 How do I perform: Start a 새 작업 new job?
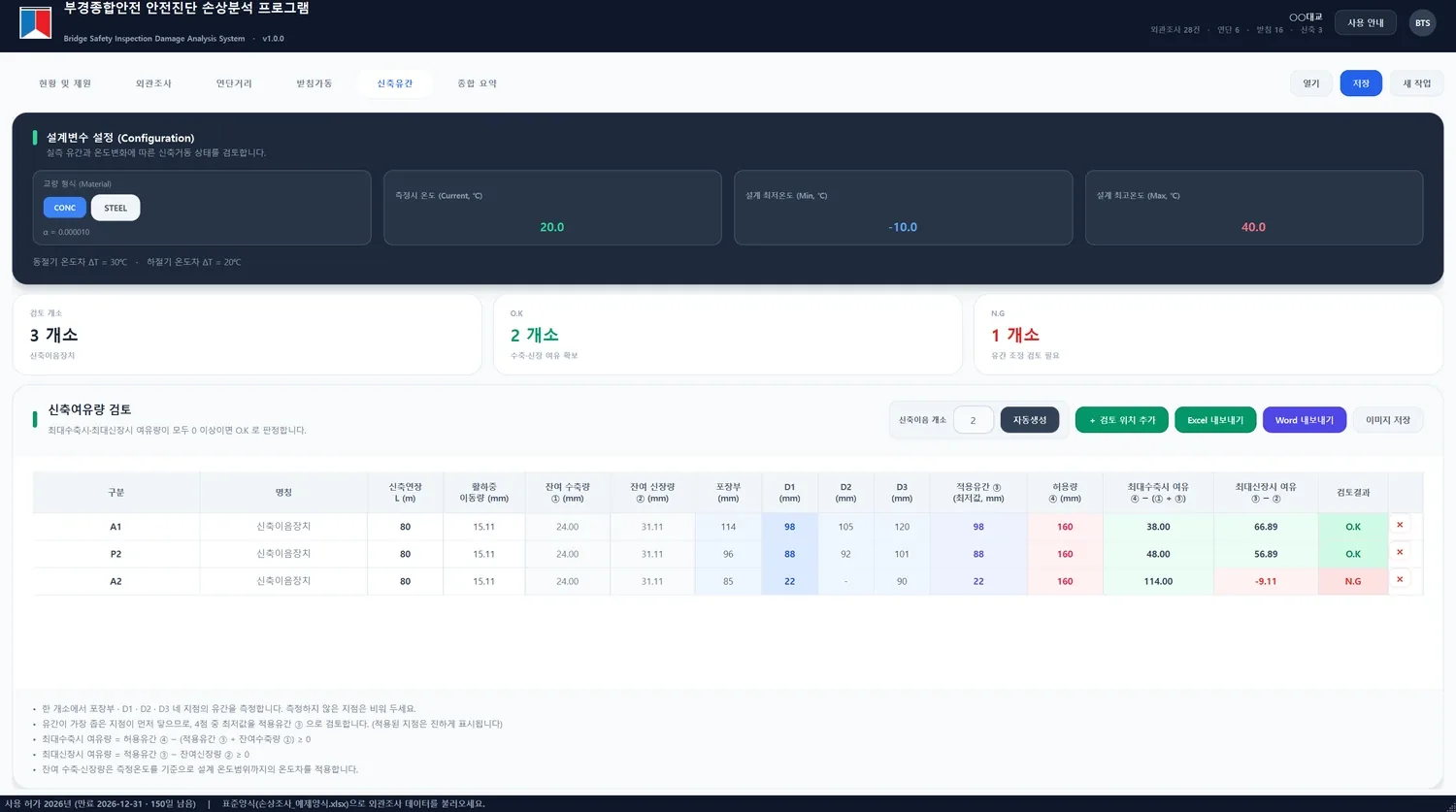pos(1416,83)
